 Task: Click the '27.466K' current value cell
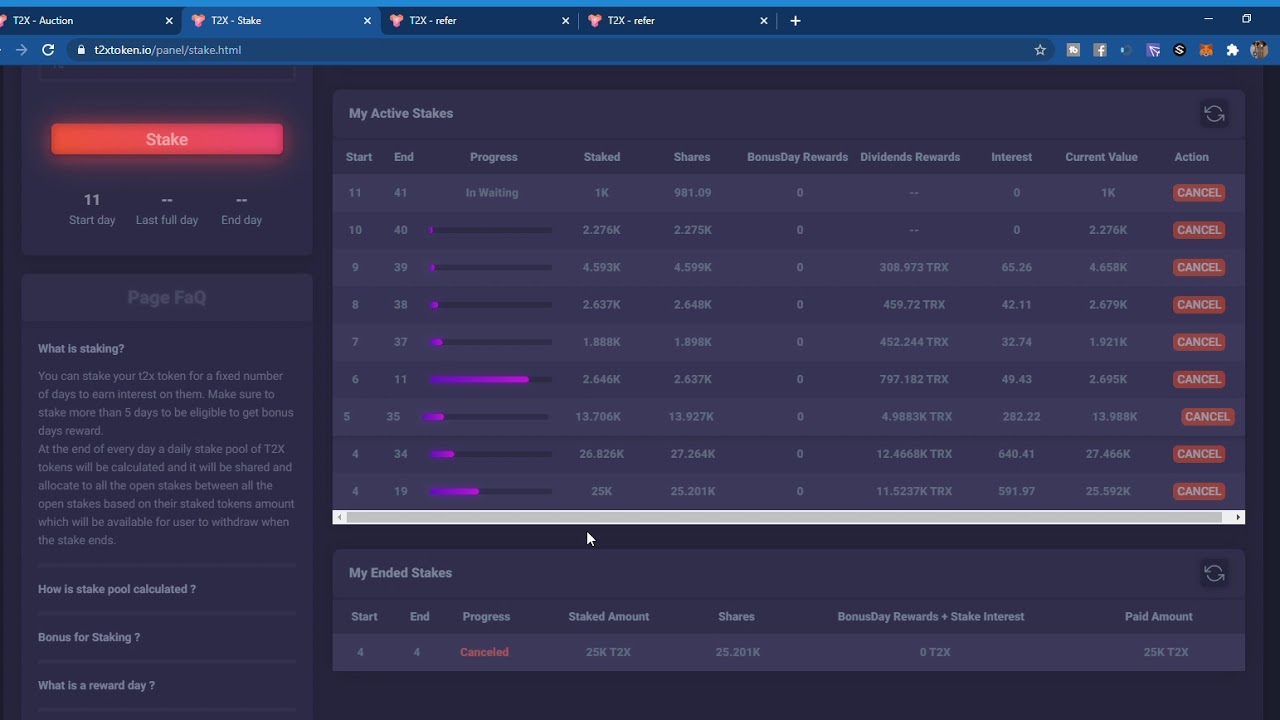pyautogui.click(x=1108, y=454)
